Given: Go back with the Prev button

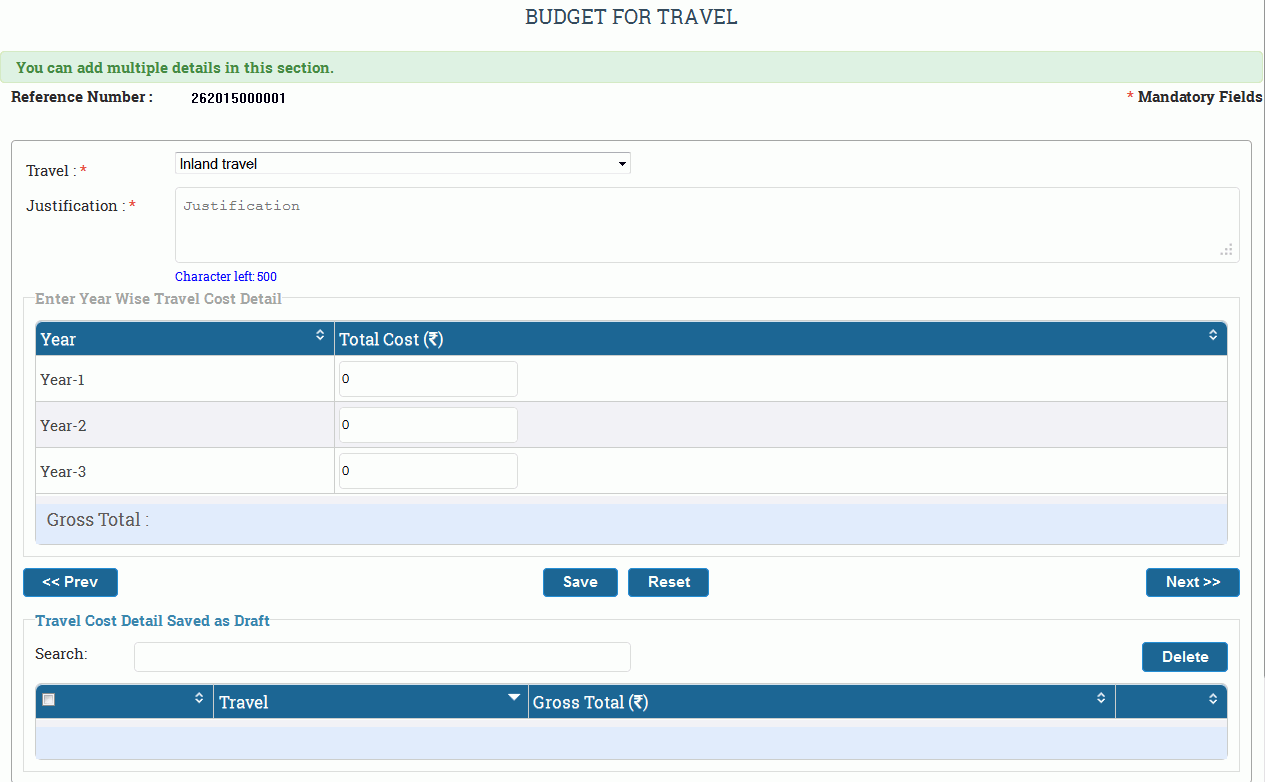Looking at the screenshot, I should click(x=70, y=582).
